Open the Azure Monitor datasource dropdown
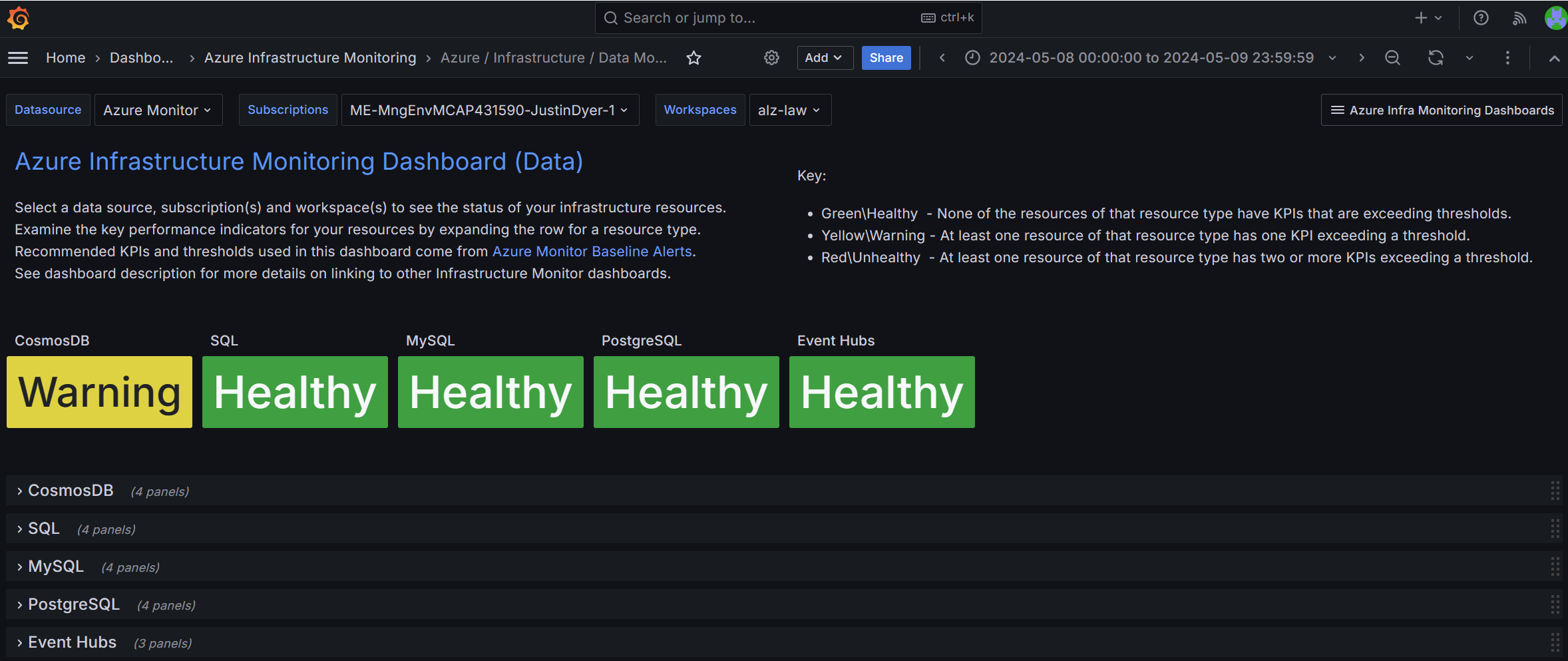 (x=158, y=110)
